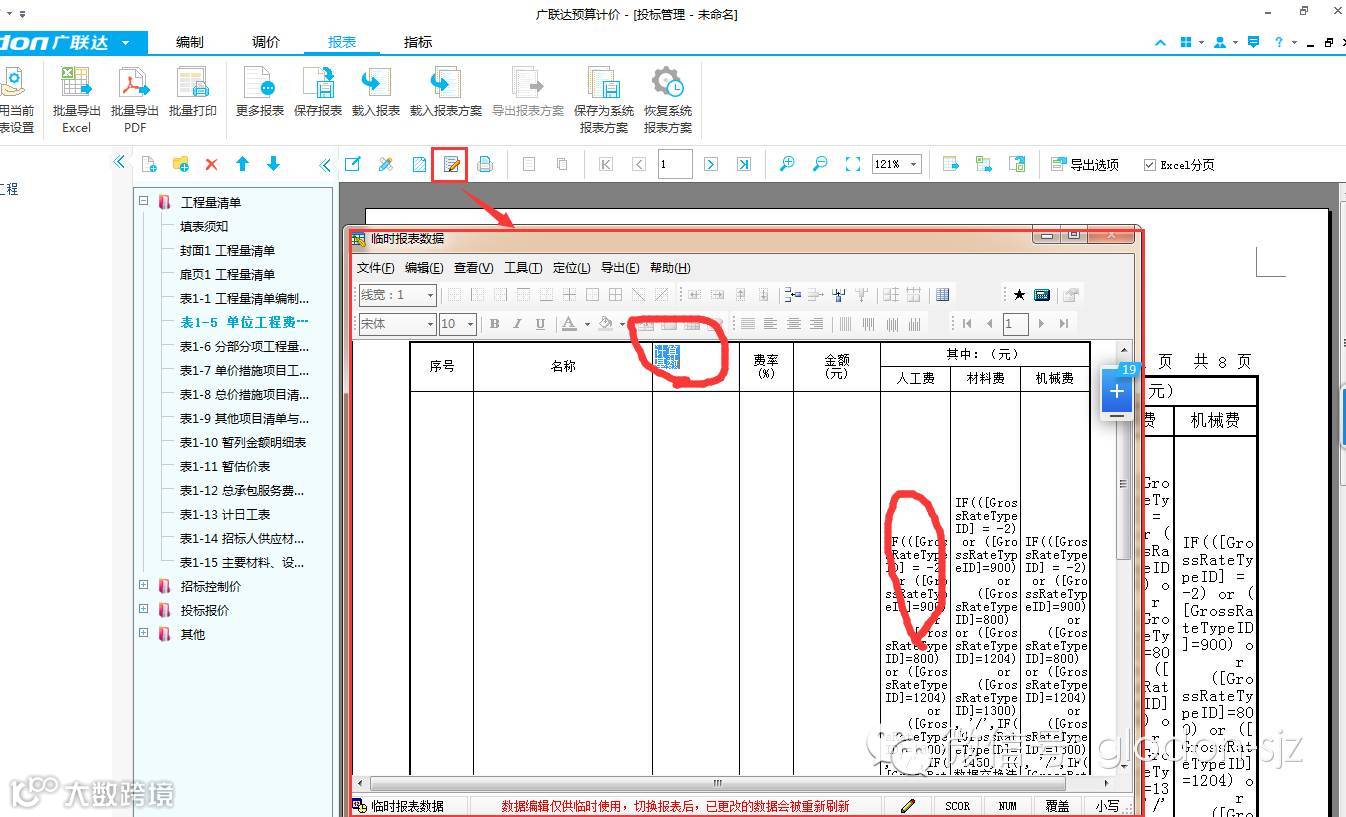Image resolution: width=1346 pixels, height=817 pixels.
Task: Select 封面1 工程量清单 in the tree
Action: click(x=227, y=250)
